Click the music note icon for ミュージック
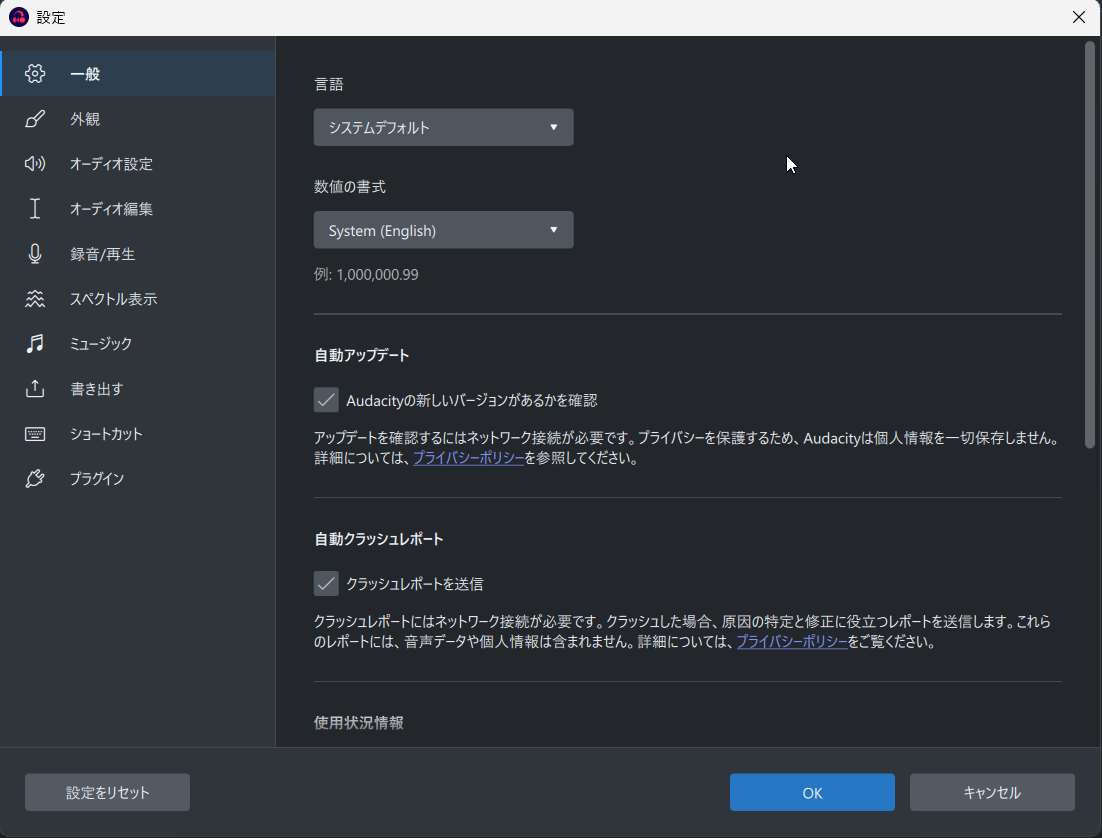Screen dimensions: 1102x838 (x=34, y=344)
